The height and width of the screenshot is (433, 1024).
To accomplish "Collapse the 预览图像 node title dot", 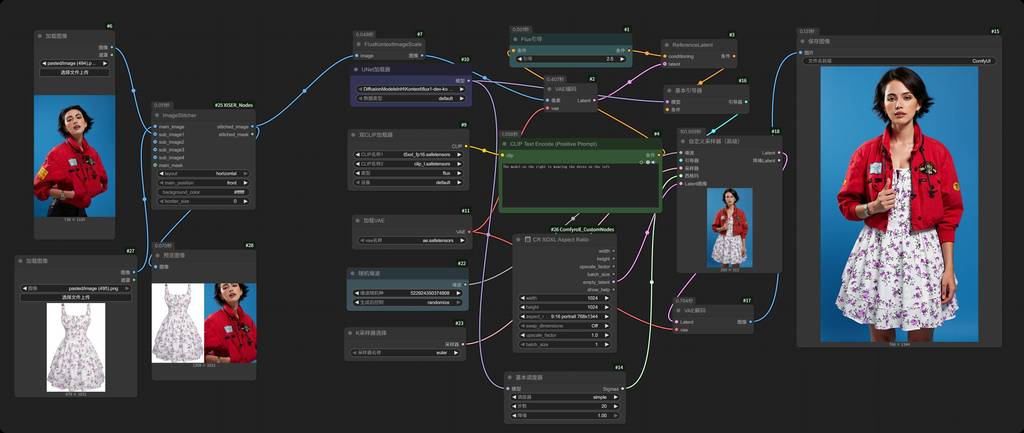I will [157, 255].
